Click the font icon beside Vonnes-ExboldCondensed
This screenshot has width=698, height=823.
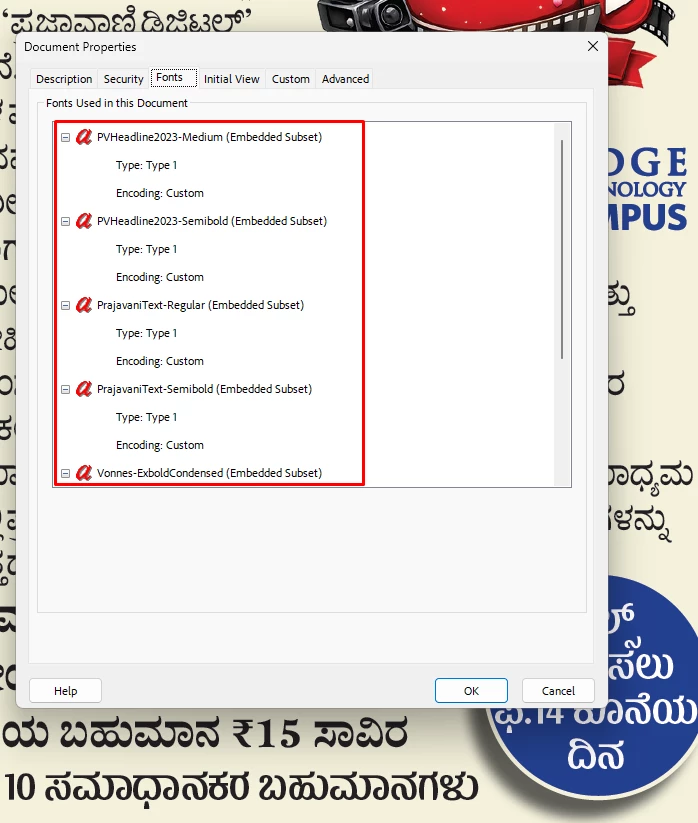[84, 473]
